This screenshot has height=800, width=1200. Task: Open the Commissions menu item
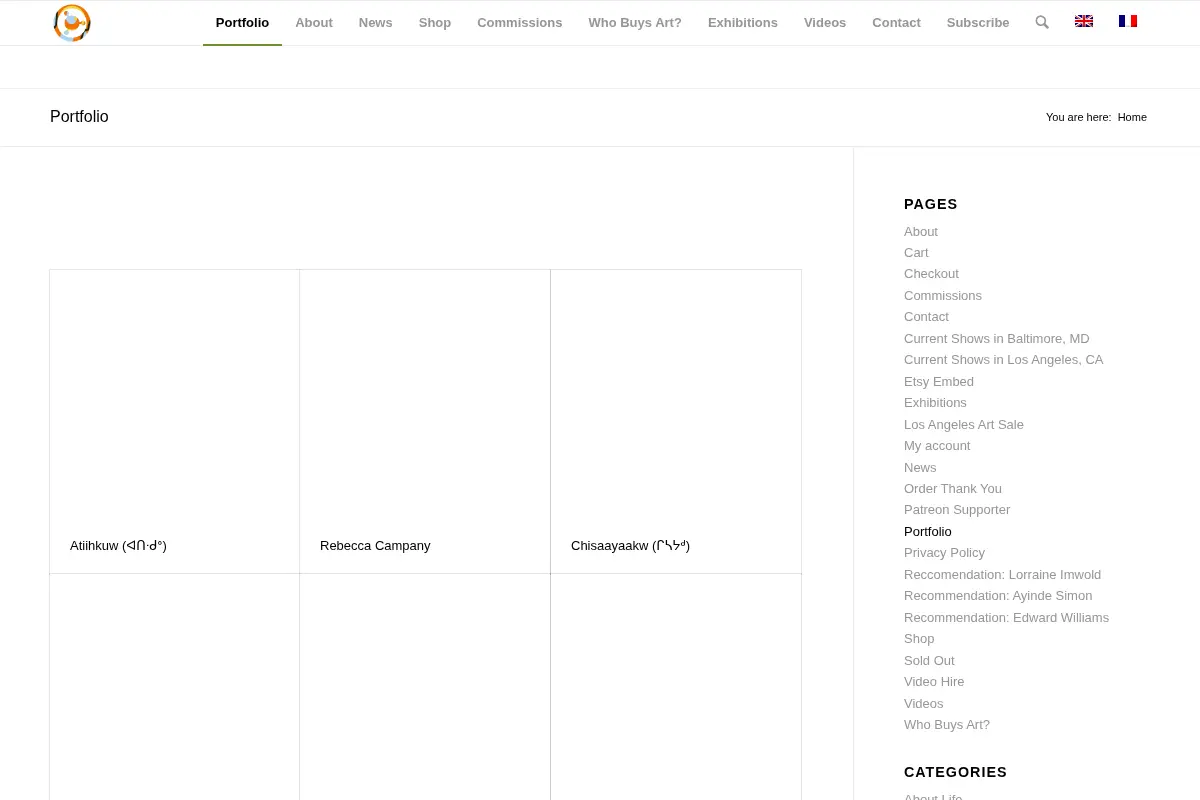(519, 23)
